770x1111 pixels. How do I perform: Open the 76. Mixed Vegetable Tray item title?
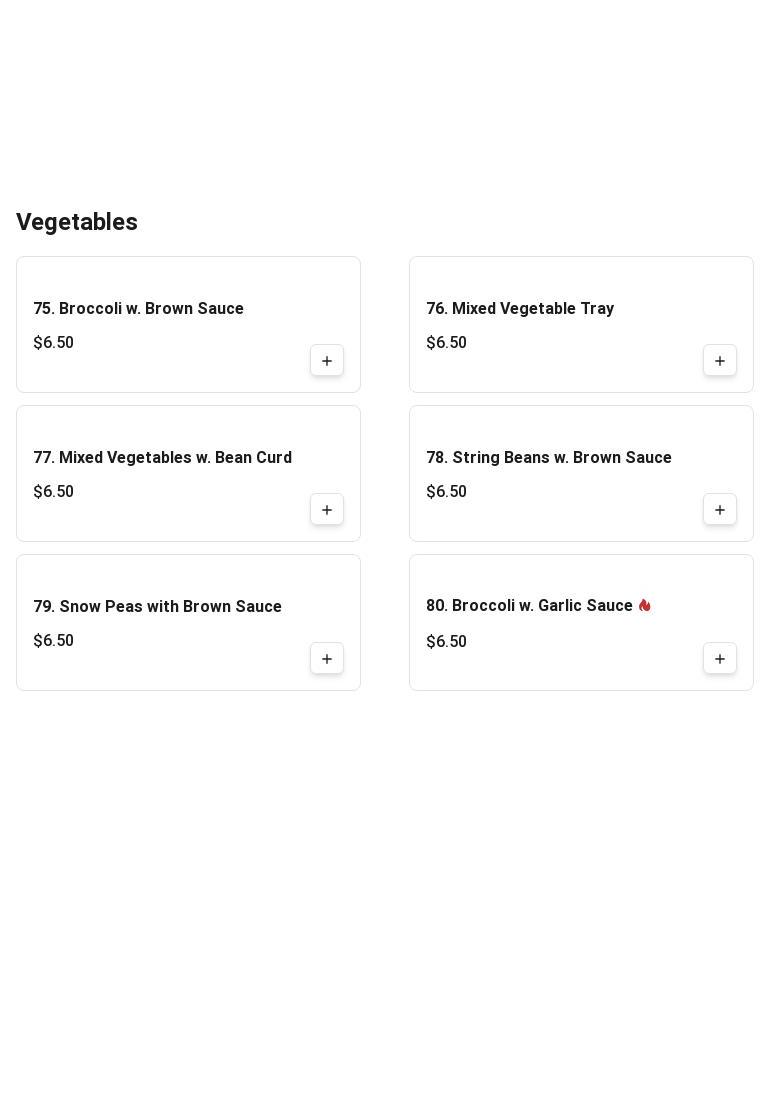(x=520, y=309)
